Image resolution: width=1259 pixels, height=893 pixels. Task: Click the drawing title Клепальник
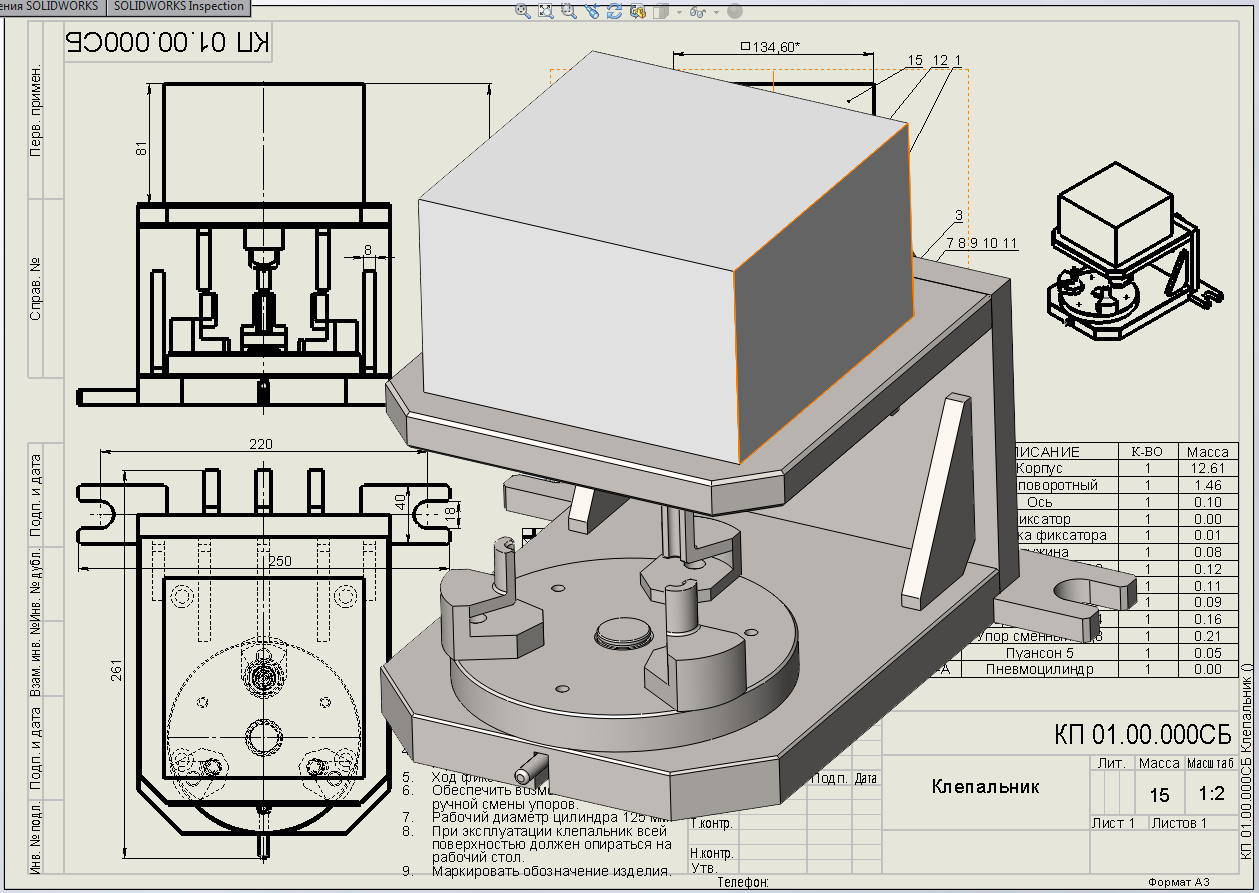coord(985,787)
